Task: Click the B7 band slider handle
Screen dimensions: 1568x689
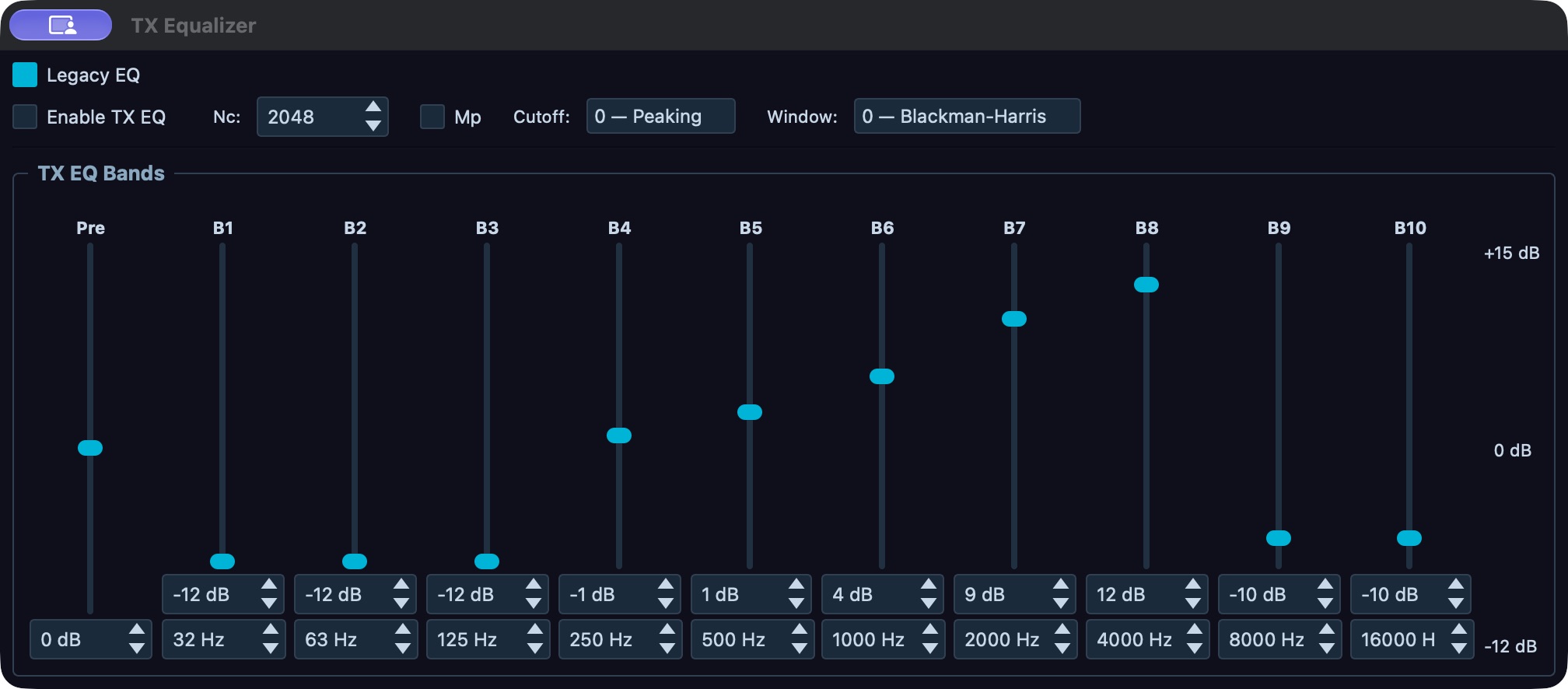Action: coord(1014,319)
